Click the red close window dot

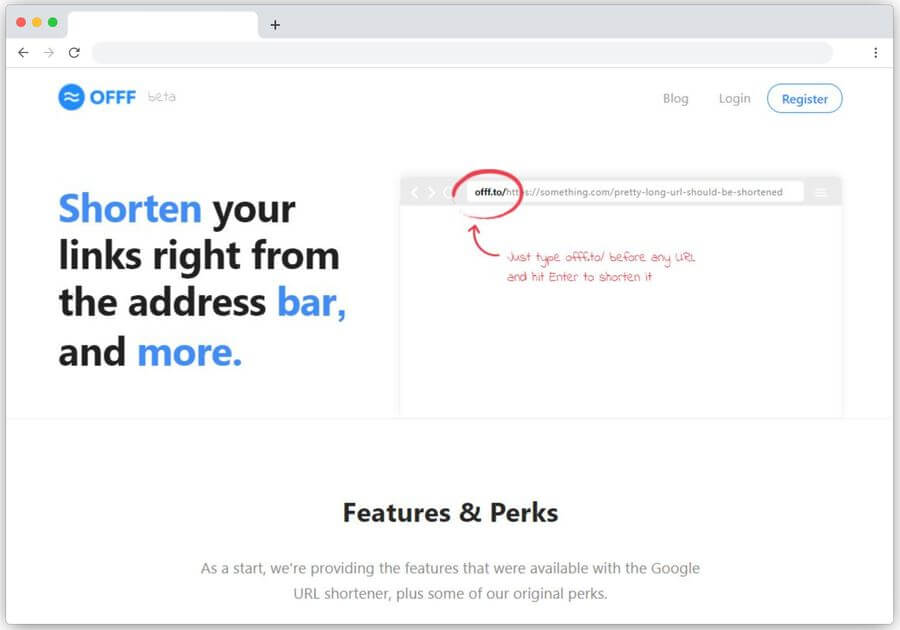[21, 22]
